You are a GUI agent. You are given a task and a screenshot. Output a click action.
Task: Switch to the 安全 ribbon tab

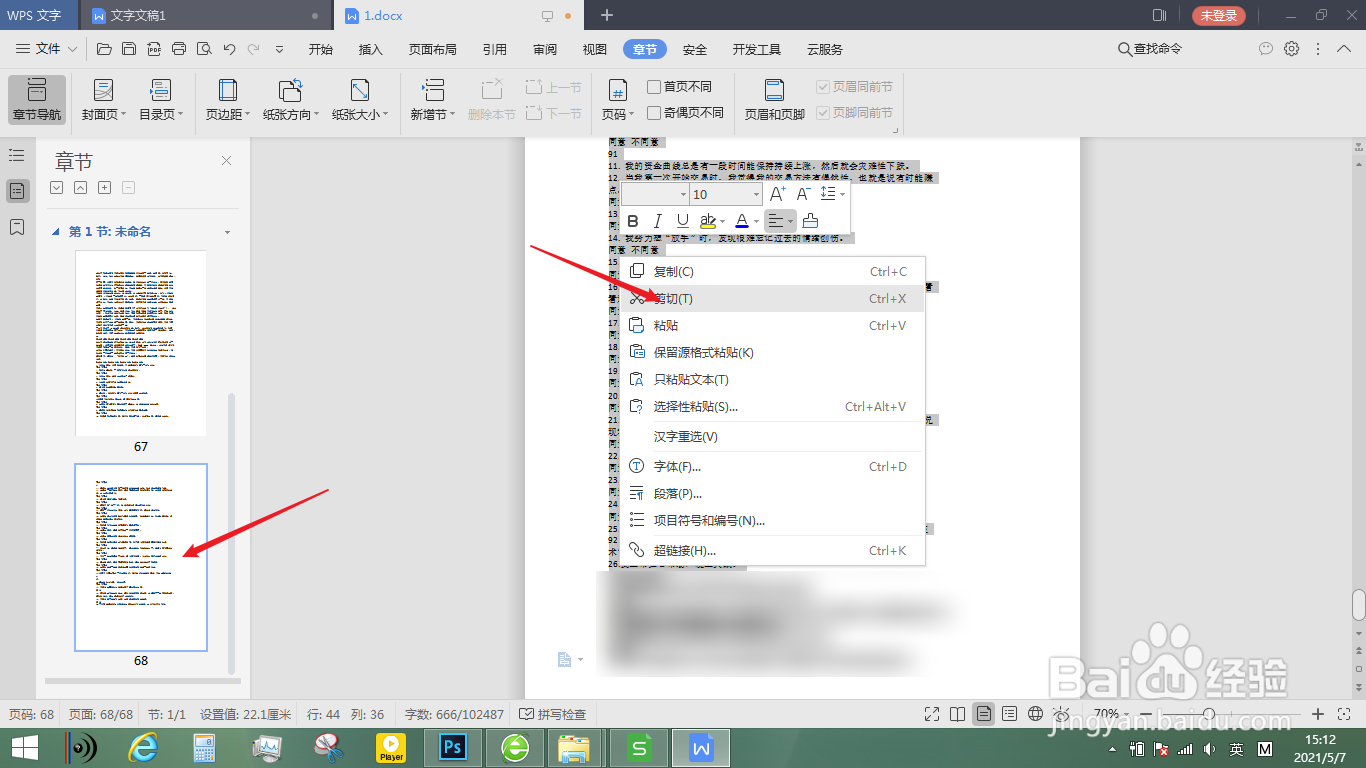[695, 49]
